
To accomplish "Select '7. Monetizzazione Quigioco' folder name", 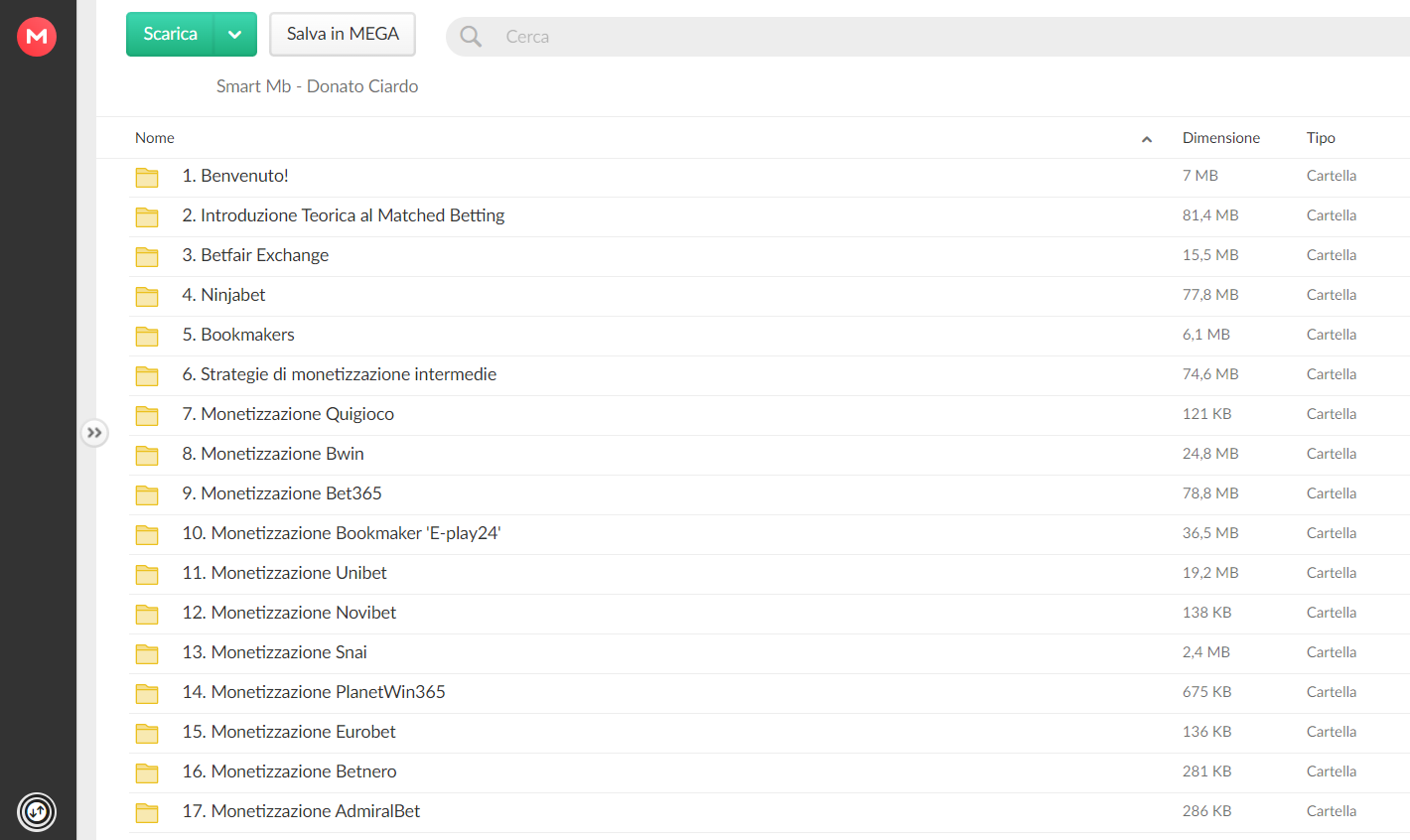I will (x=288, y=414).
